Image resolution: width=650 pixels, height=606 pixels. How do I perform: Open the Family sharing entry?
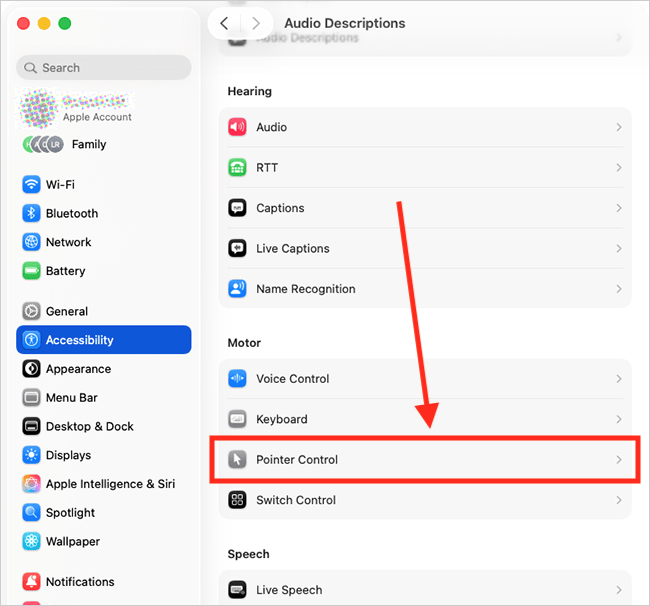(x=88, y=144)
